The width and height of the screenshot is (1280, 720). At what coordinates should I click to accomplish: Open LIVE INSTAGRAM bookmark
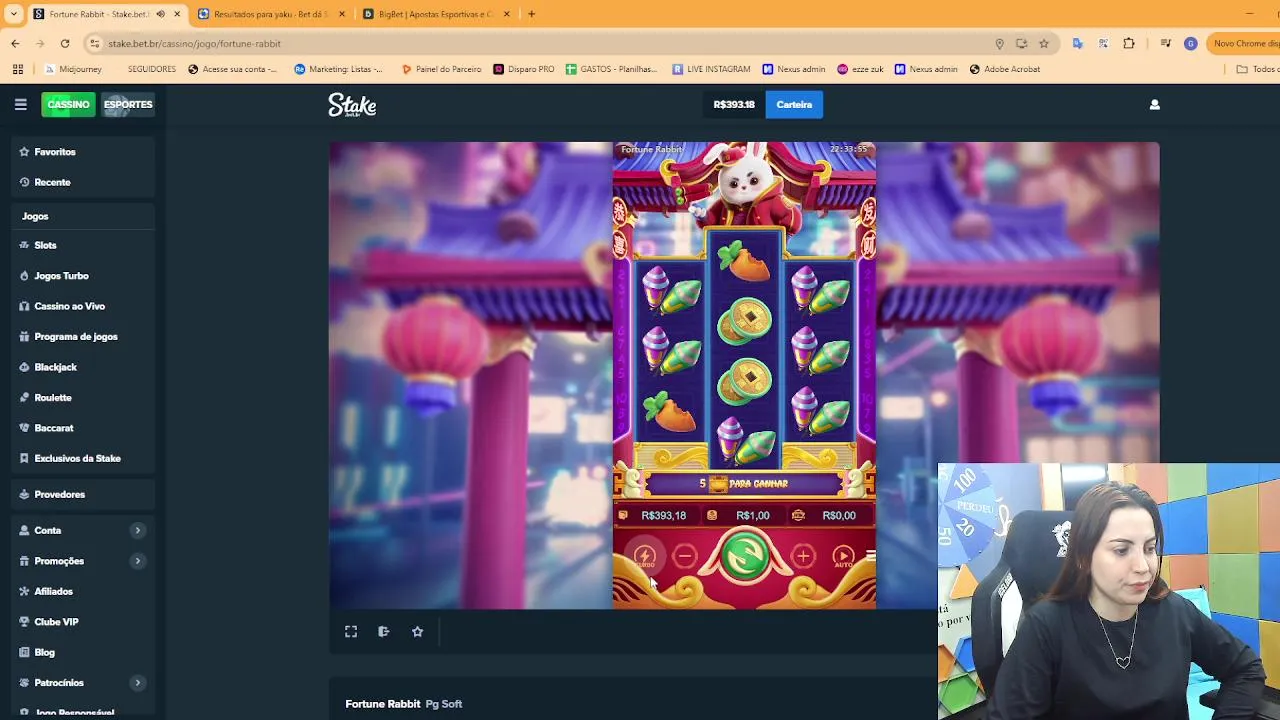click(x=711, y=69)
